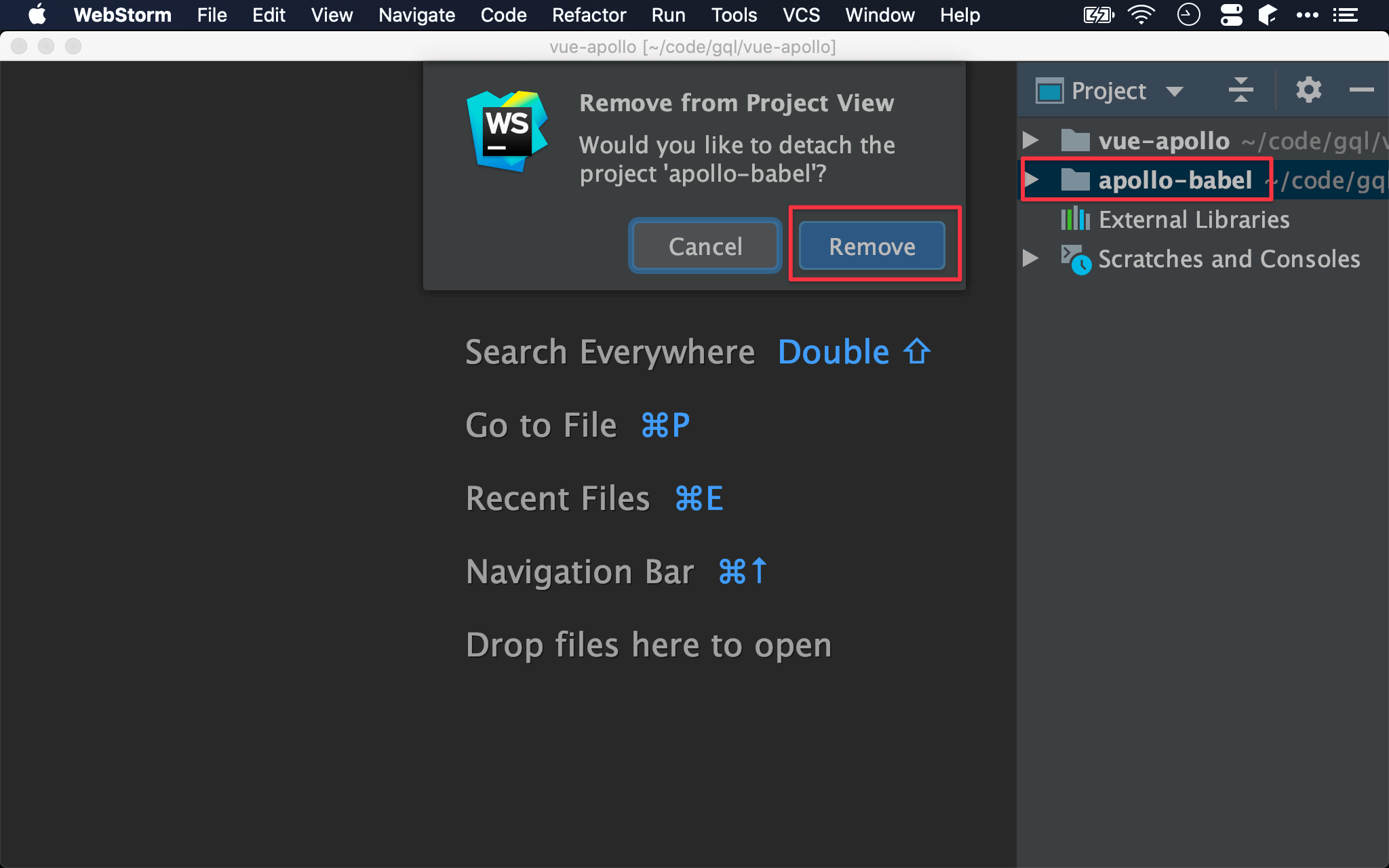Open the Project view dropdown arrow
This screenshot has width=1389, height=868.
click(1174, 91)
